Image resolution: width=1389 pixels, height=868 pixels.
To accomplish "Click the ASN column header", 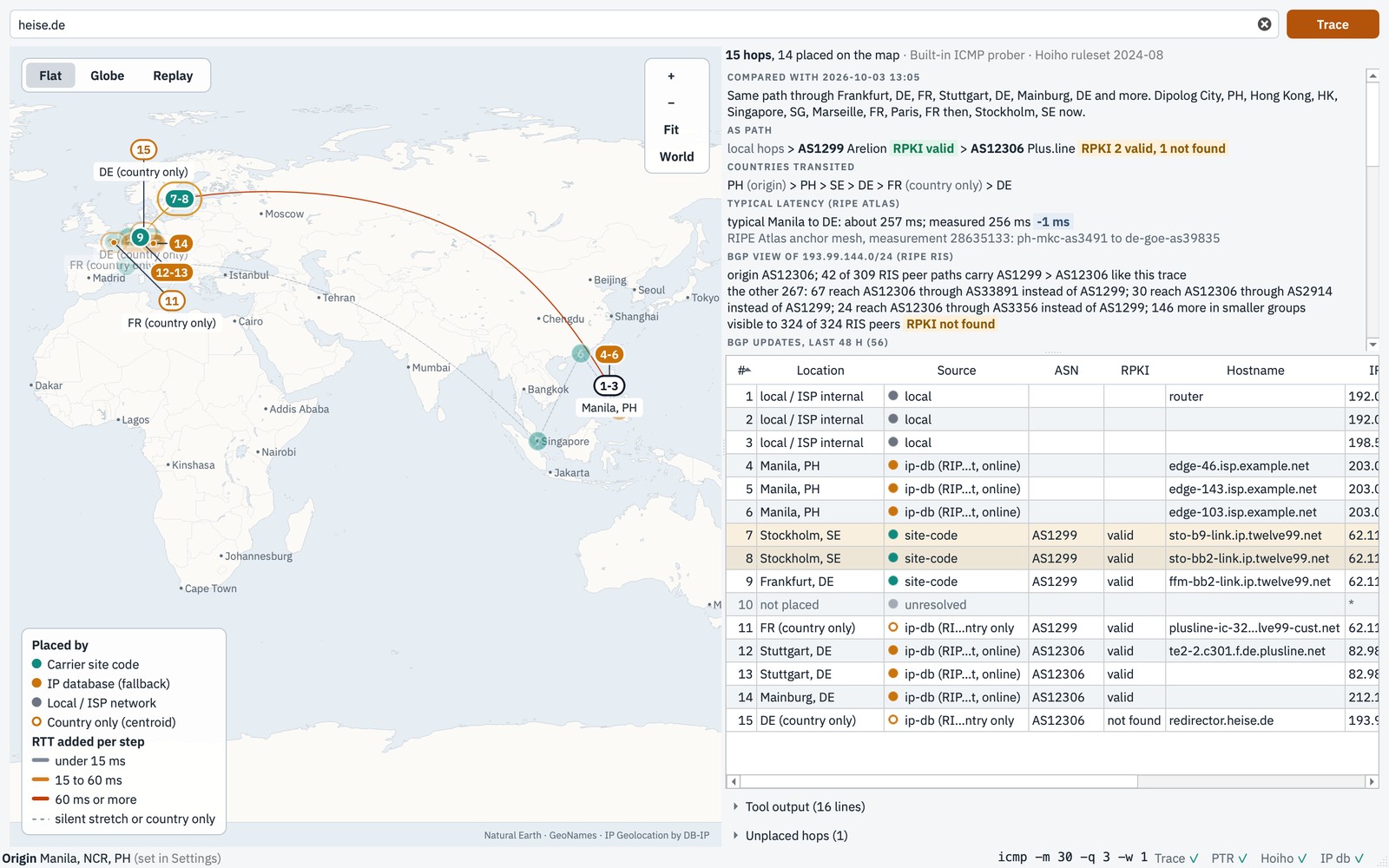I will [1066, 370].
